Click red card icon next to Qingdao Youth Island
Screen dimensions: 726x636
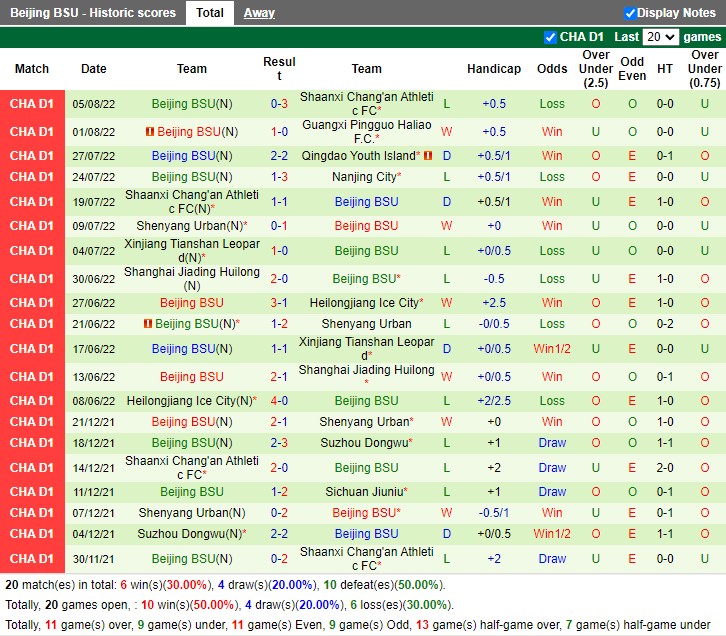[x=428, y=156]
